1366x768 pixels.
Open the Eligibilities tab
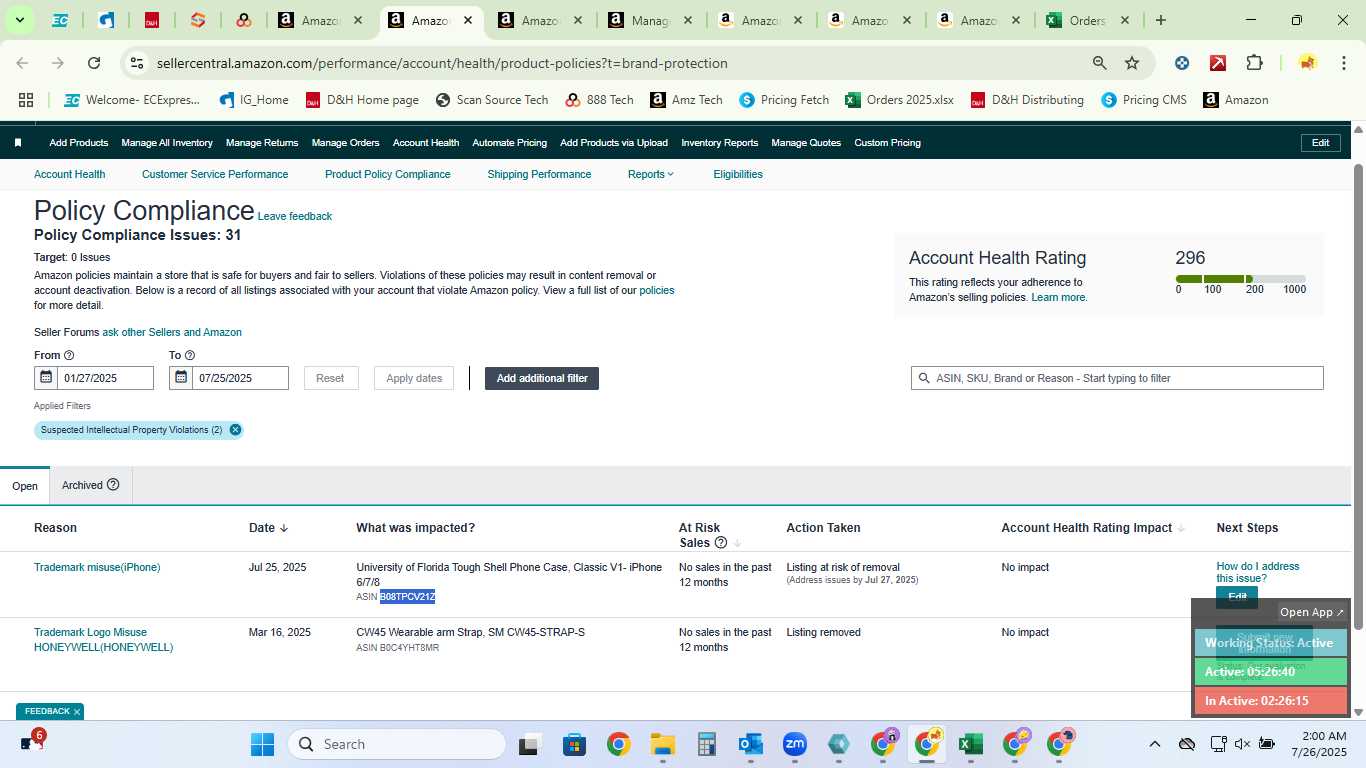[x=738, y=174]
